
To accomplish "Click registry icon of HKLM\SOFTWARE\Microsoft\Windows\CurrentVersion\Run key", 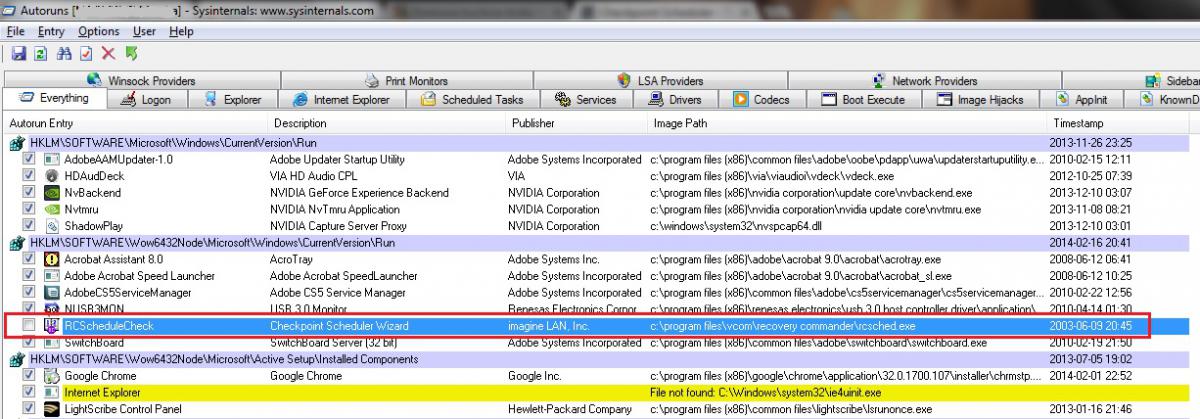I will (18, 143).
